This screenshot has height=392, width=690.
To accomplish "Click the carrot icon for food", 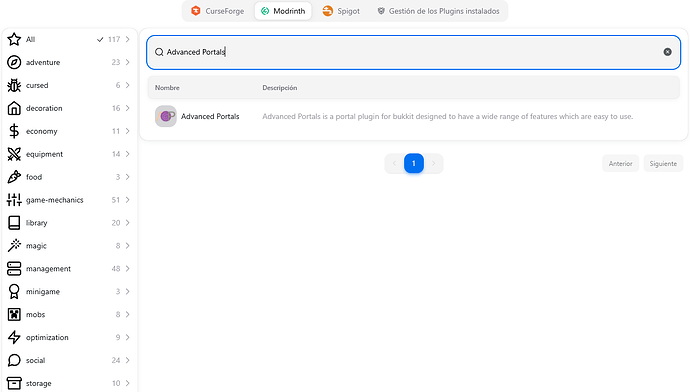I will point(14,176).
